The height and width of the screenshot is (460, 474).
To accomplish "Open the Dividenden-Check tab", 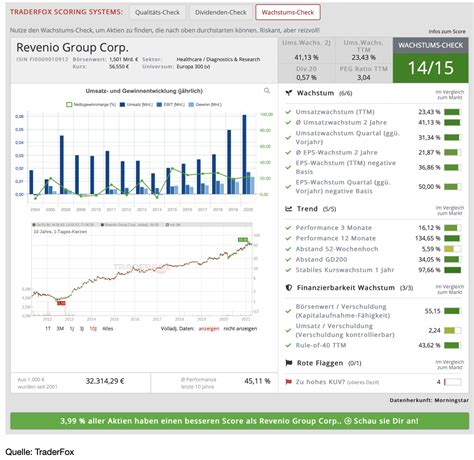I will 220,12.
